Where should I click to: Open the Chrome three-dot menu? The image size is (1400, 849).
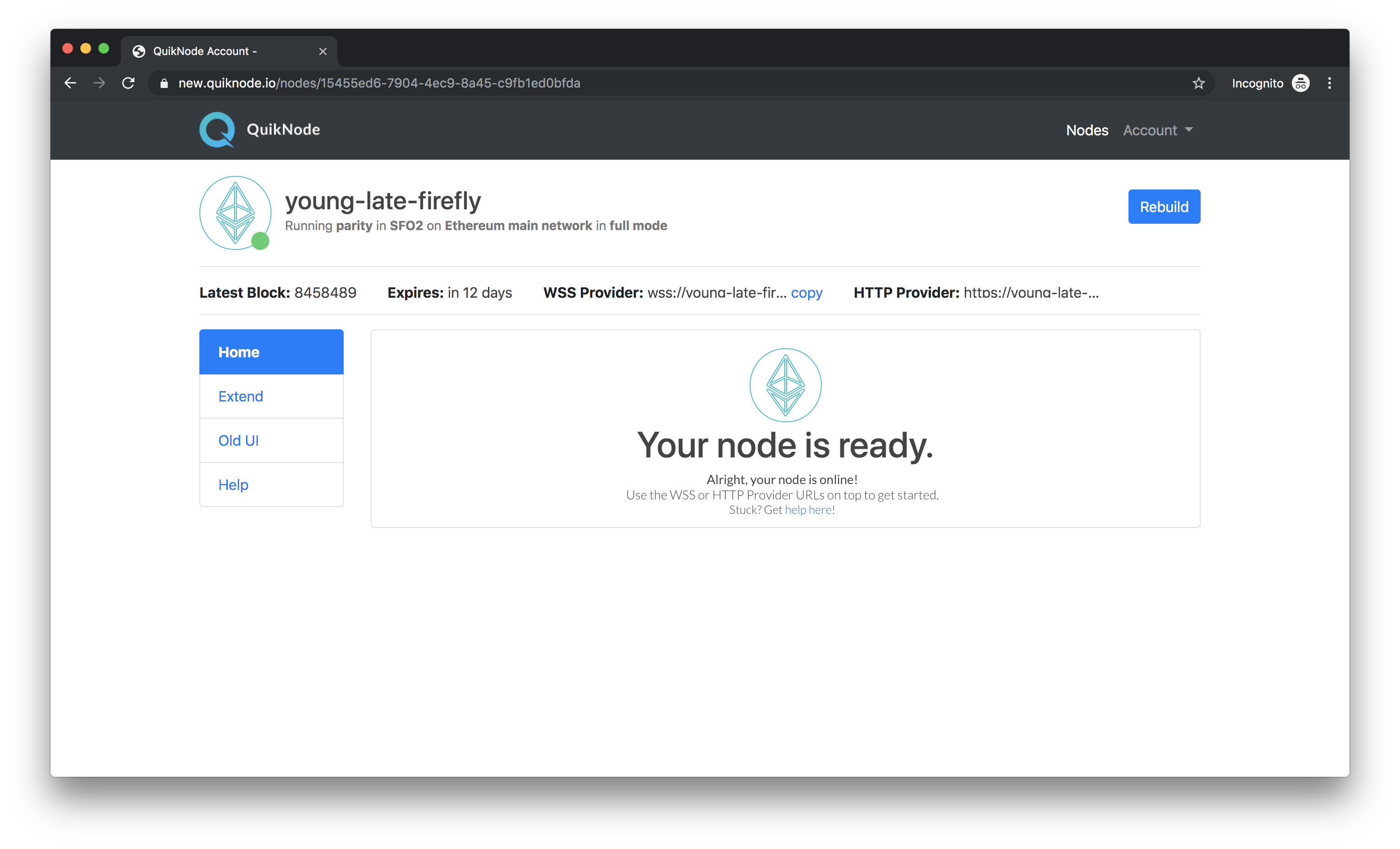[x=1329, y=83]
